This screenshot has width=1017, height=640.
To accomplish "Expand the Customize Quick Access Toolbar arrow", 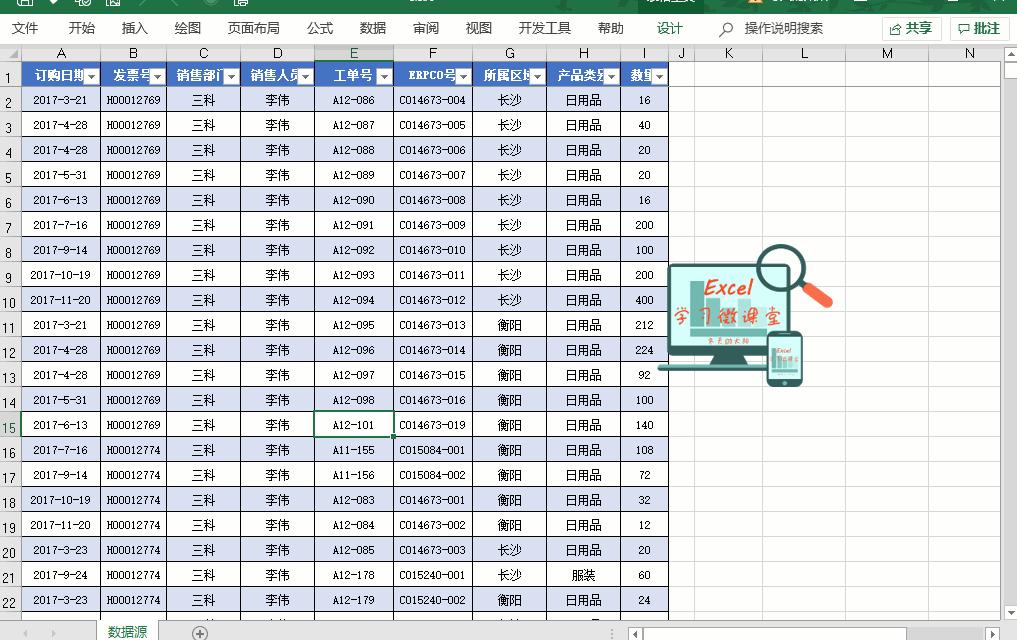I will (x=52, y=4).
